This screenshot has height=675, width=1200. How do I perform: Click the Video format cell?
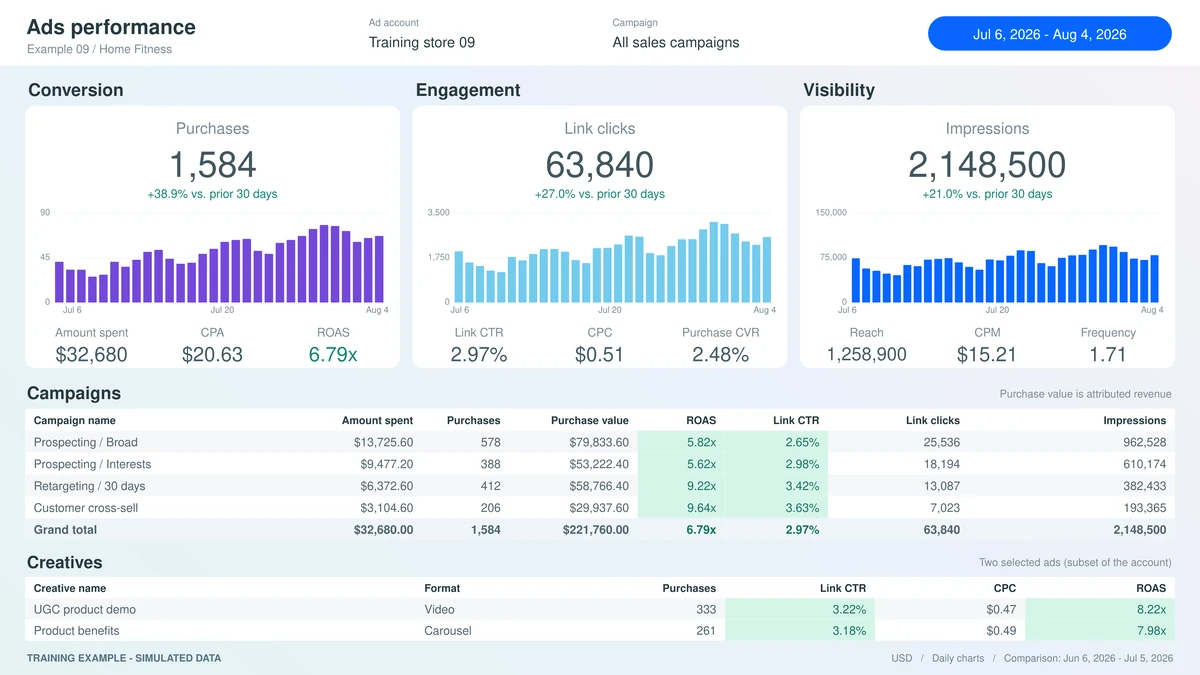[x=439, y=609]
